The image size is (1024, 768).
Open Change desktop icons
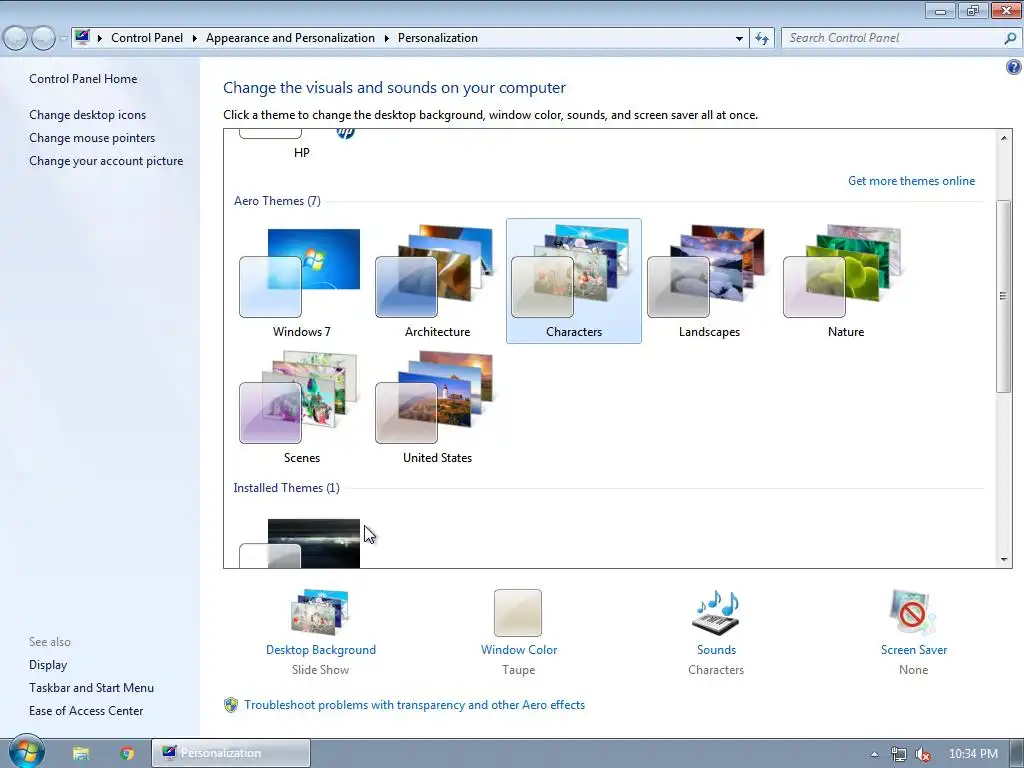88,115
